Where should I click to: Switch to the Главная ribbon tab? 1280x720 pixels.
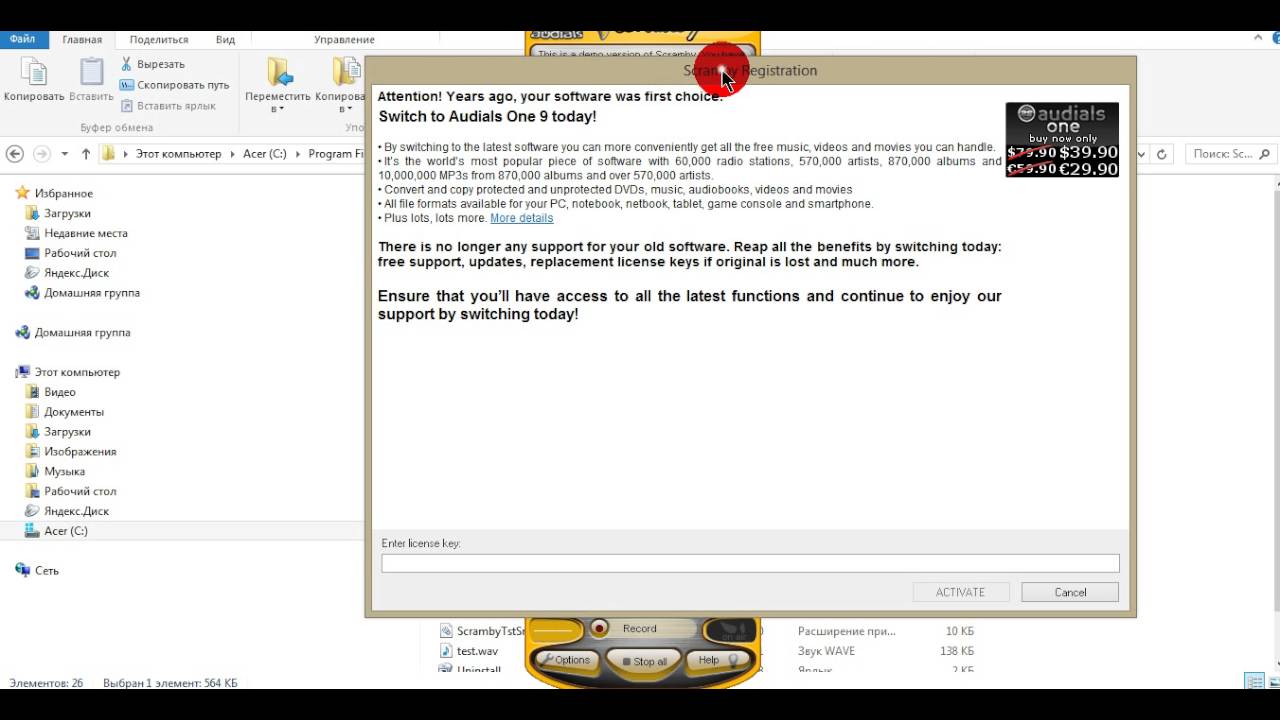pyautogui.click(x=82, y=40)
